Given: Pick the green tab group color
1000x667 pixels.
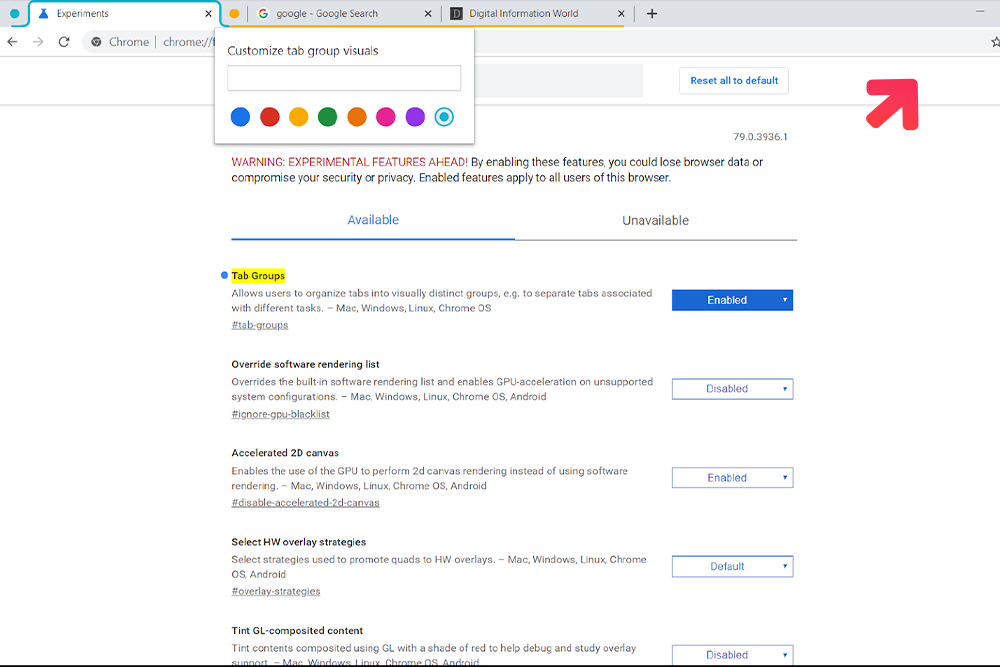Looking at the screenshot, I should pyautogui.click(x=327, y=117).
